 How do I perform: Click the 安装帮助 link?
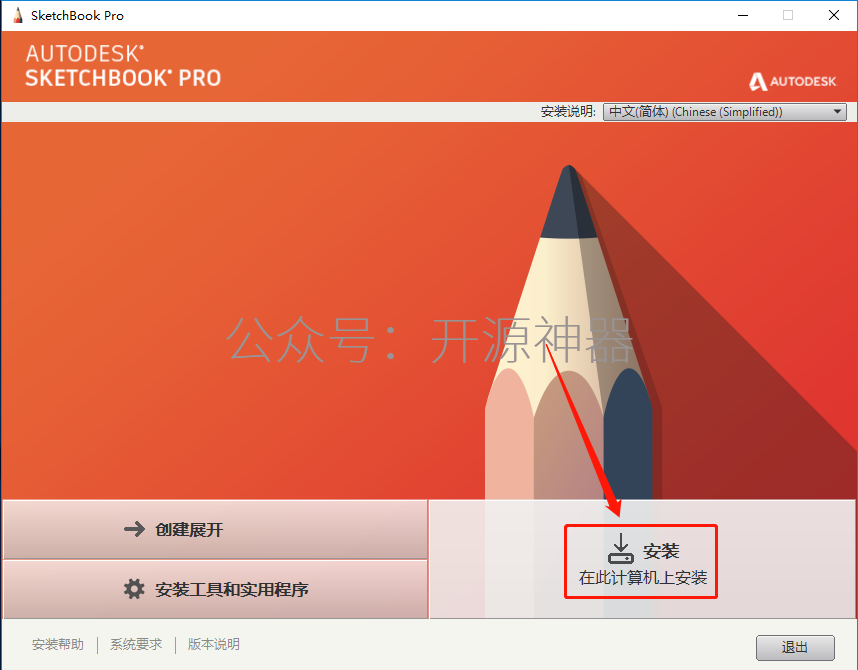pyautogui.click(x=58, y=644)
